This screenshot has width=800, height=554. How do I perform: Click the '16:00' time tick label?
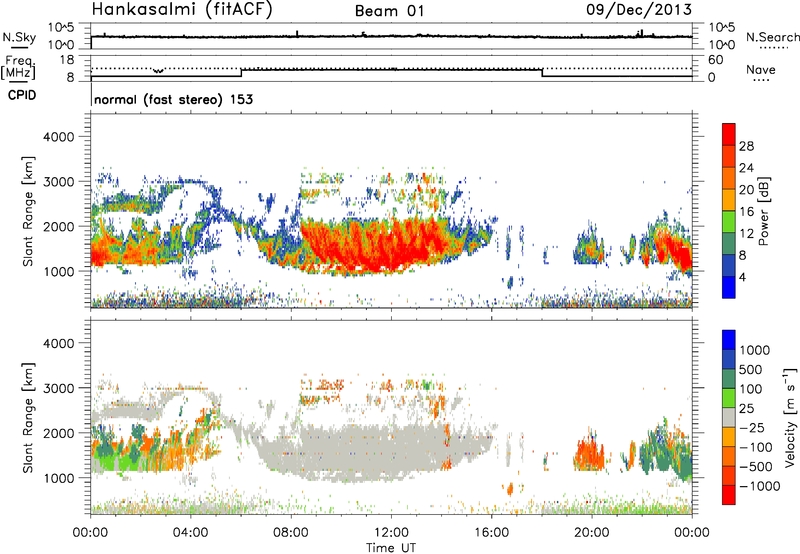click(x=491, y=533)
